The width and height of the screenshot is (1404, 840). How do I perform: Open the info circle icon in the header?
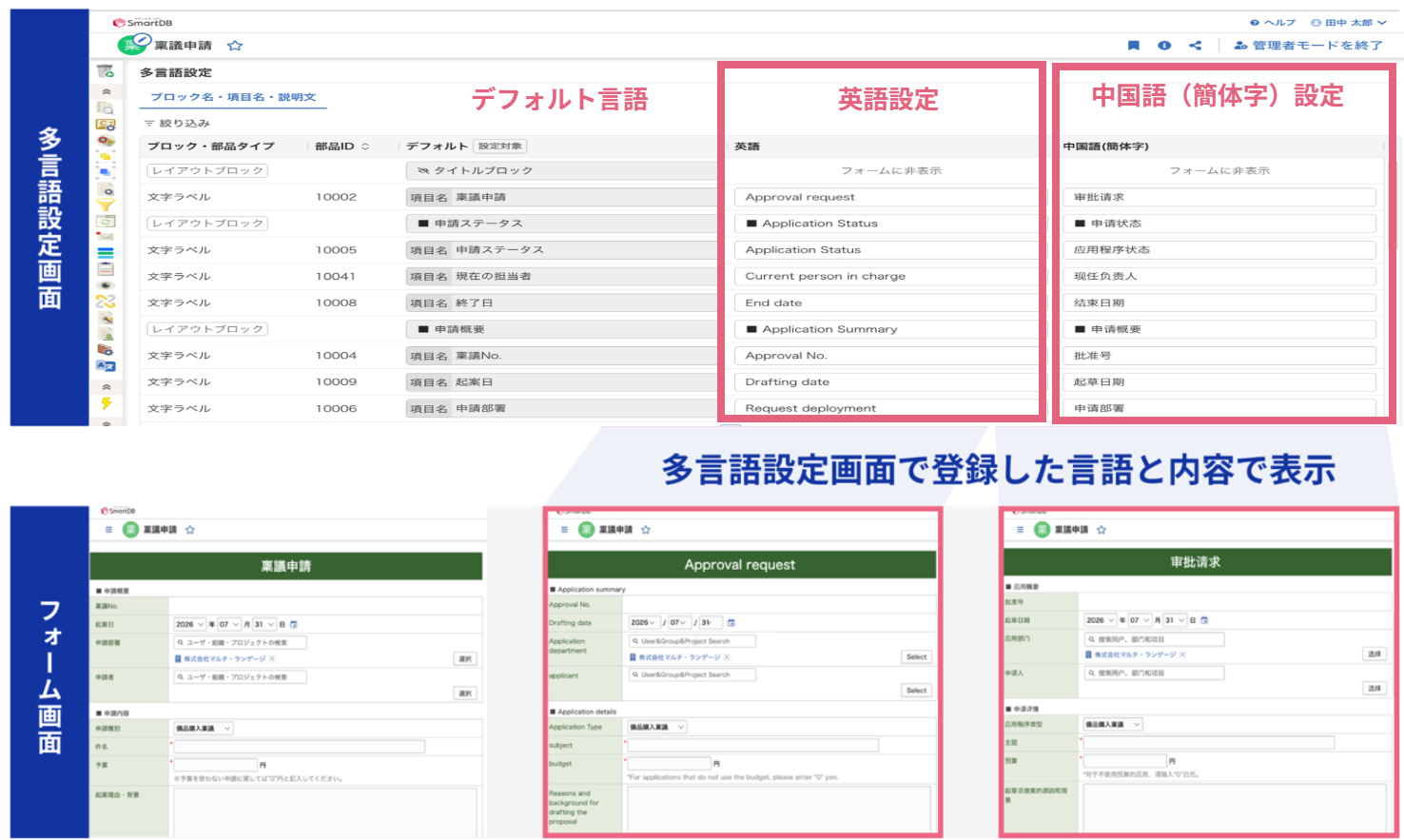[x=1164, y=46]
